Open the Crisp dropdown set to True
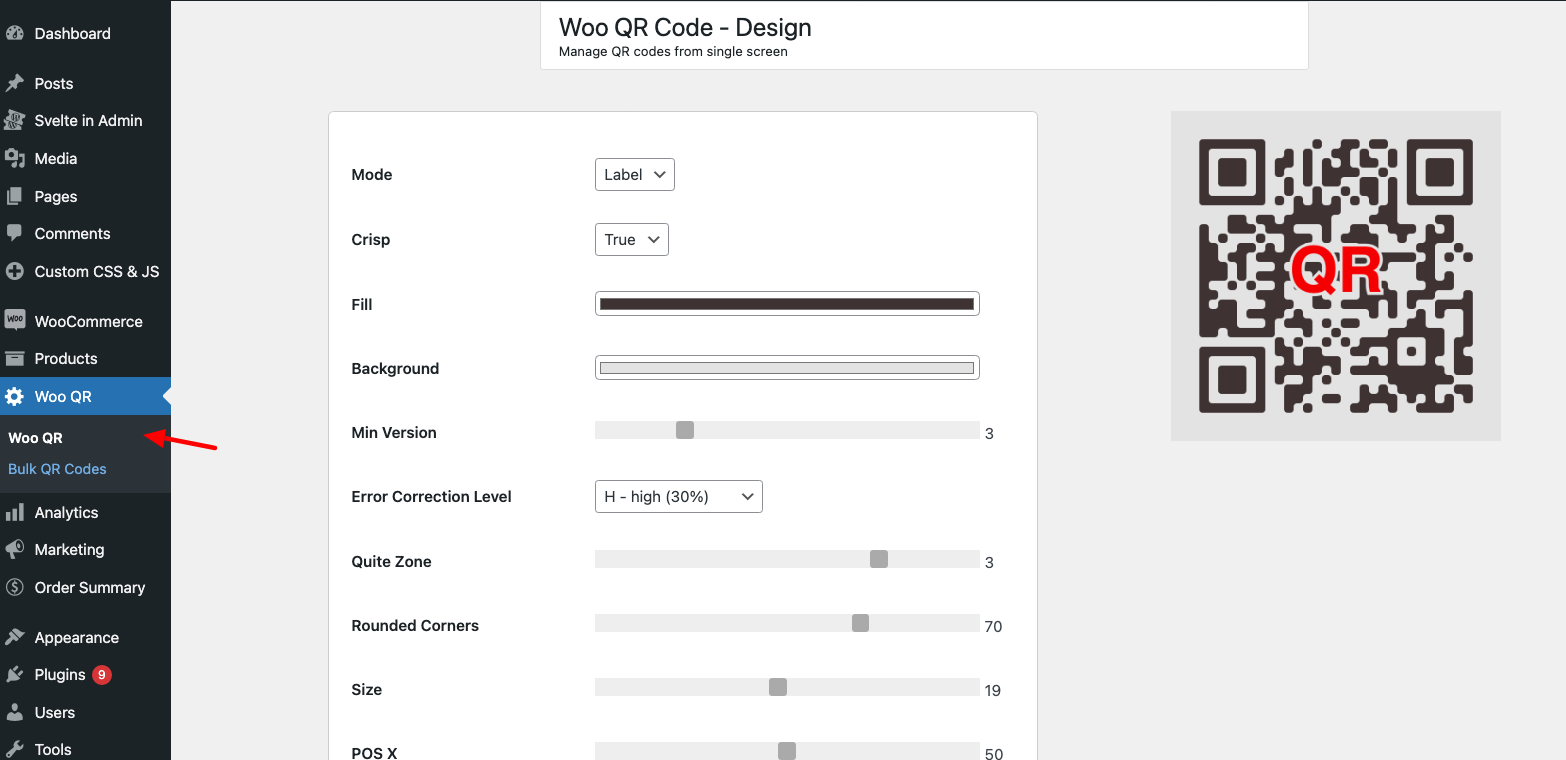Viewport: 1566px width, 760px height. coord(631,240)
